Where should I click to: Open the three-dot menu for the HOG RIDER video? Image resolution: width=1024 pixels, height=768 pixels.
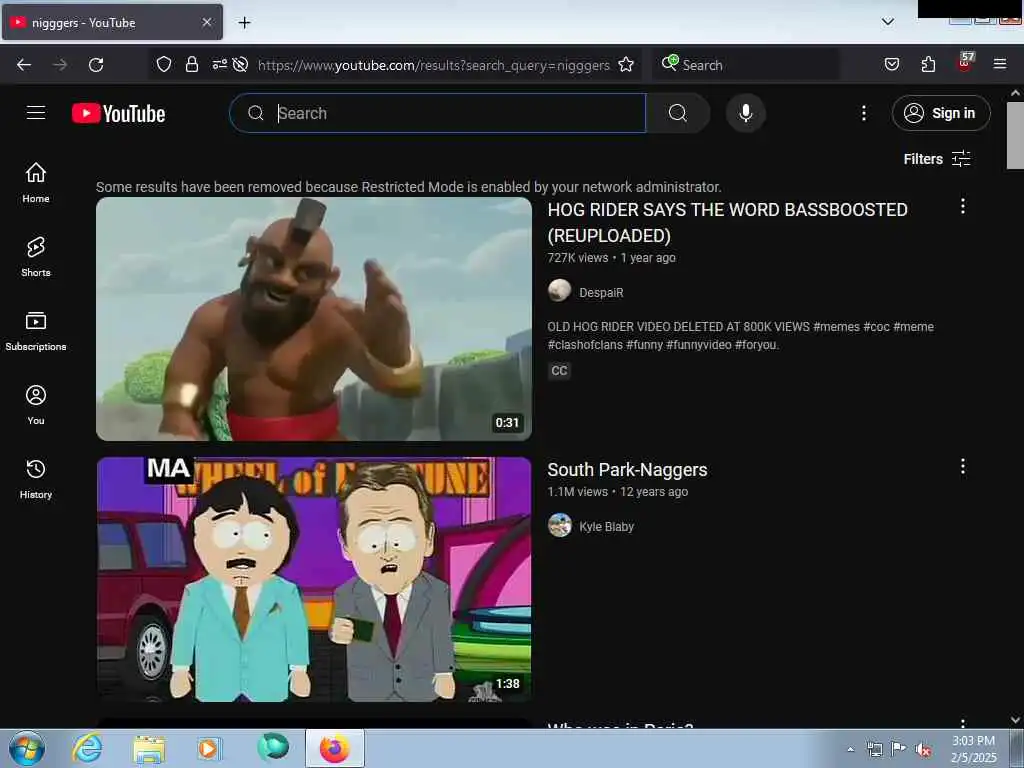(963, 206)
